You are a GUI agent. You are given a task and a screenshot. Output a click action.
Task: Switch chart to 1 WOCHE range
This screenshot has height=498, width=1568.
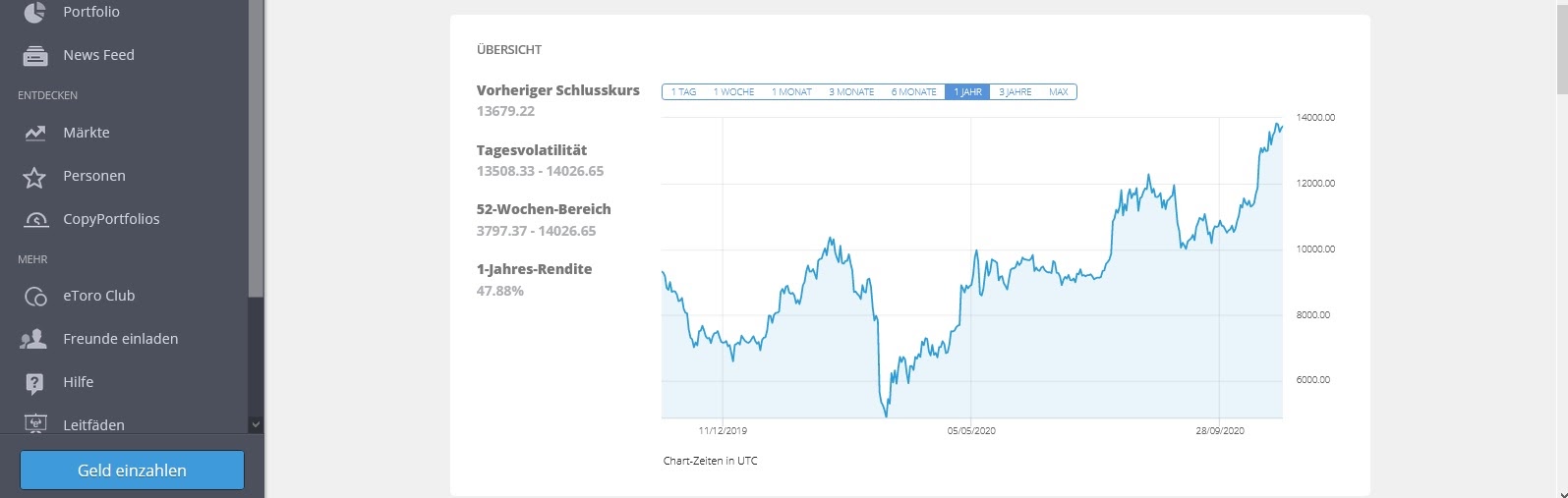[x=733, y=92]
